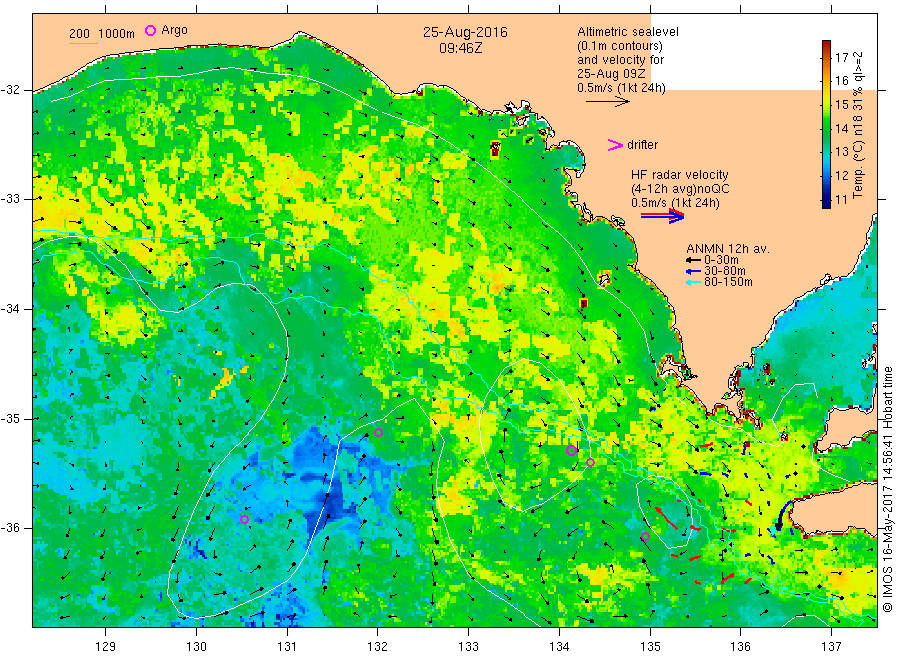Click the '09:46Z' time label

click(461, 49)
